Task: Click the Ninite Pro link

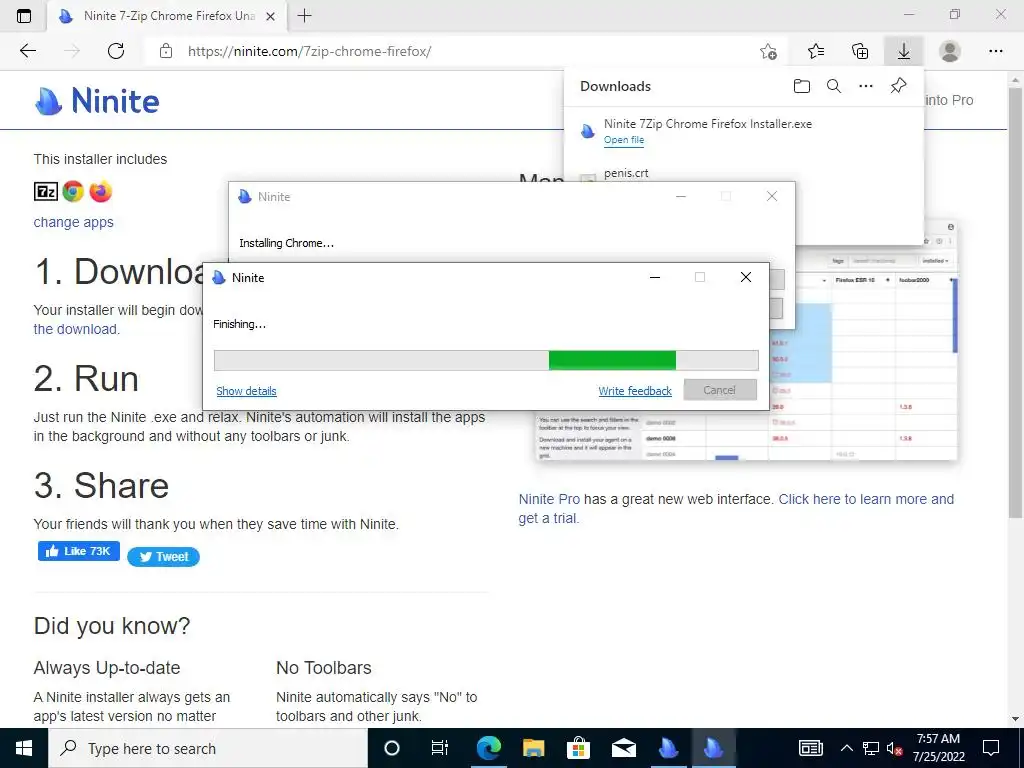Action: coord(549,499)
